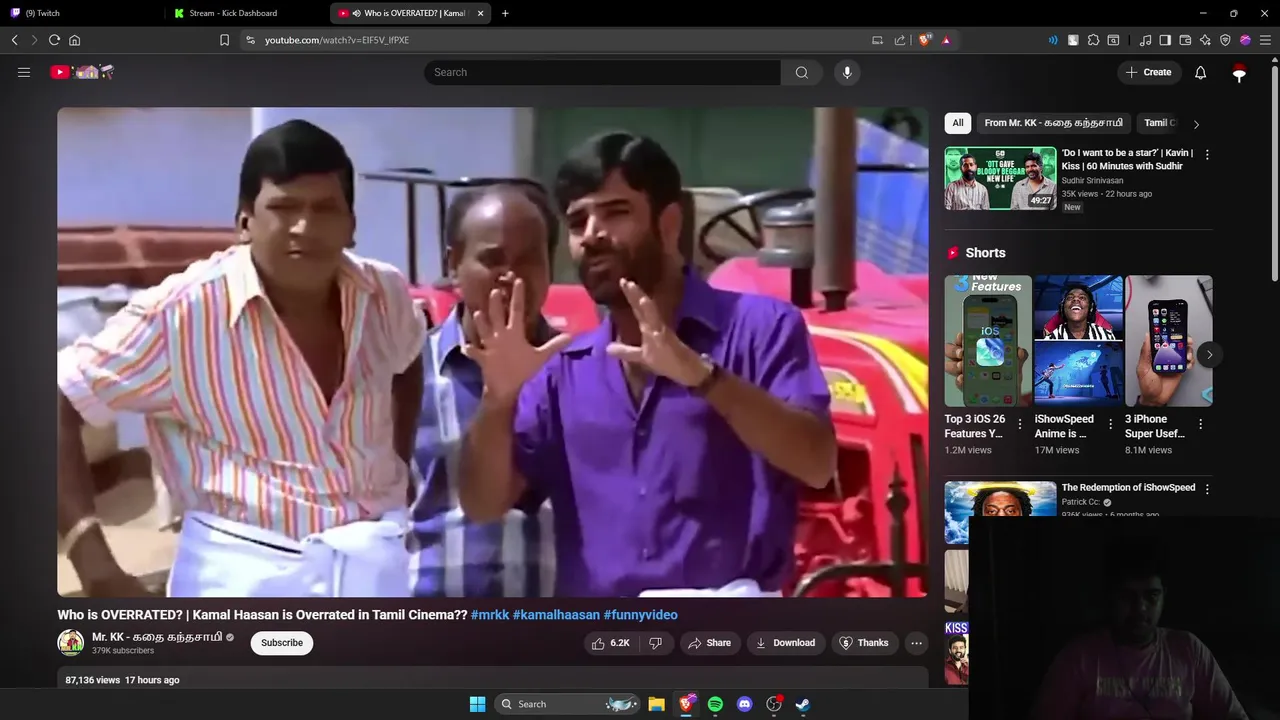Open more actions menu beside Thanks
This screenshot has width=1280, height=720.
click(x=916, y=643)
